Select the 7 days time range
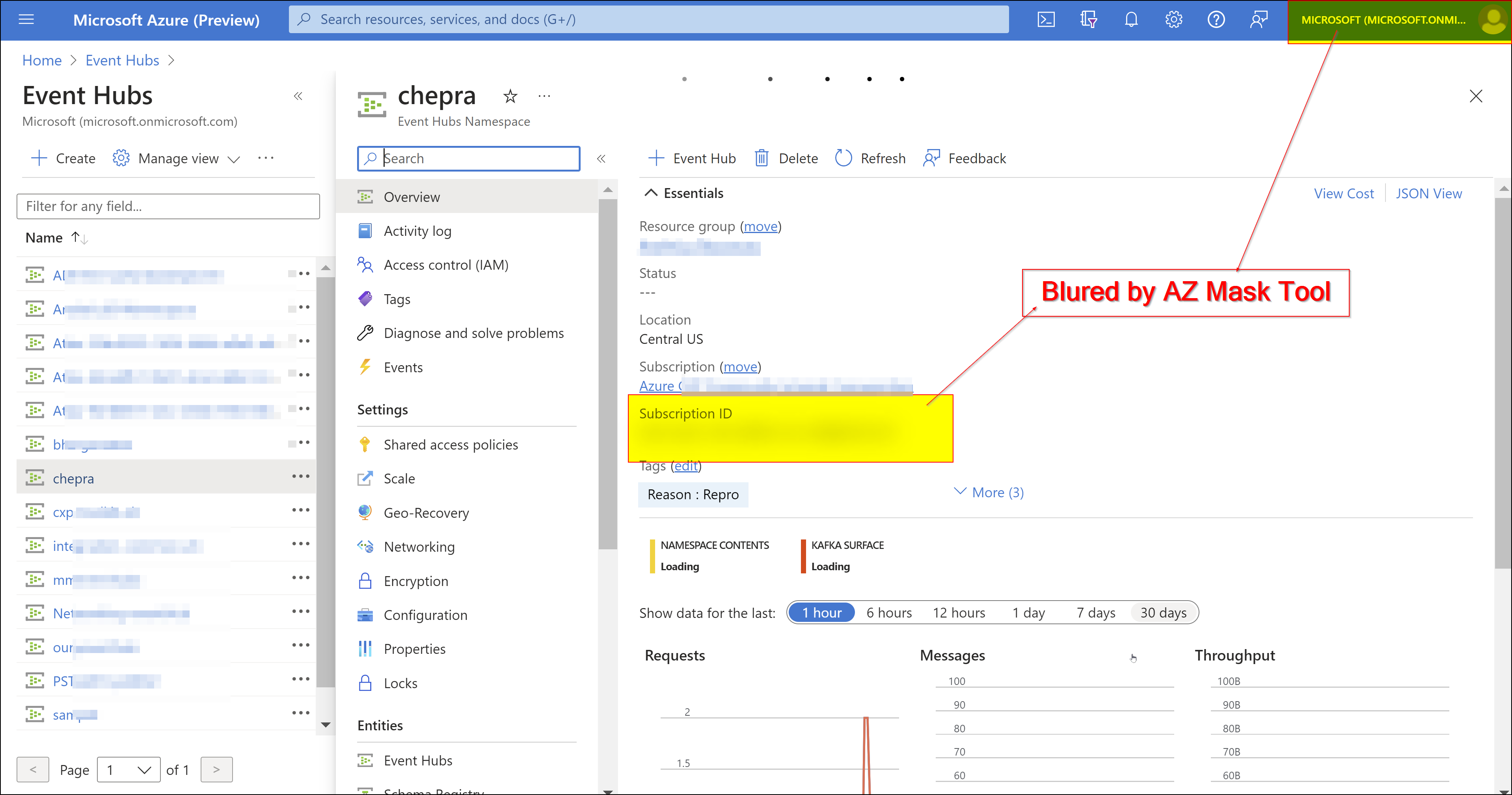 point(1095,613)
